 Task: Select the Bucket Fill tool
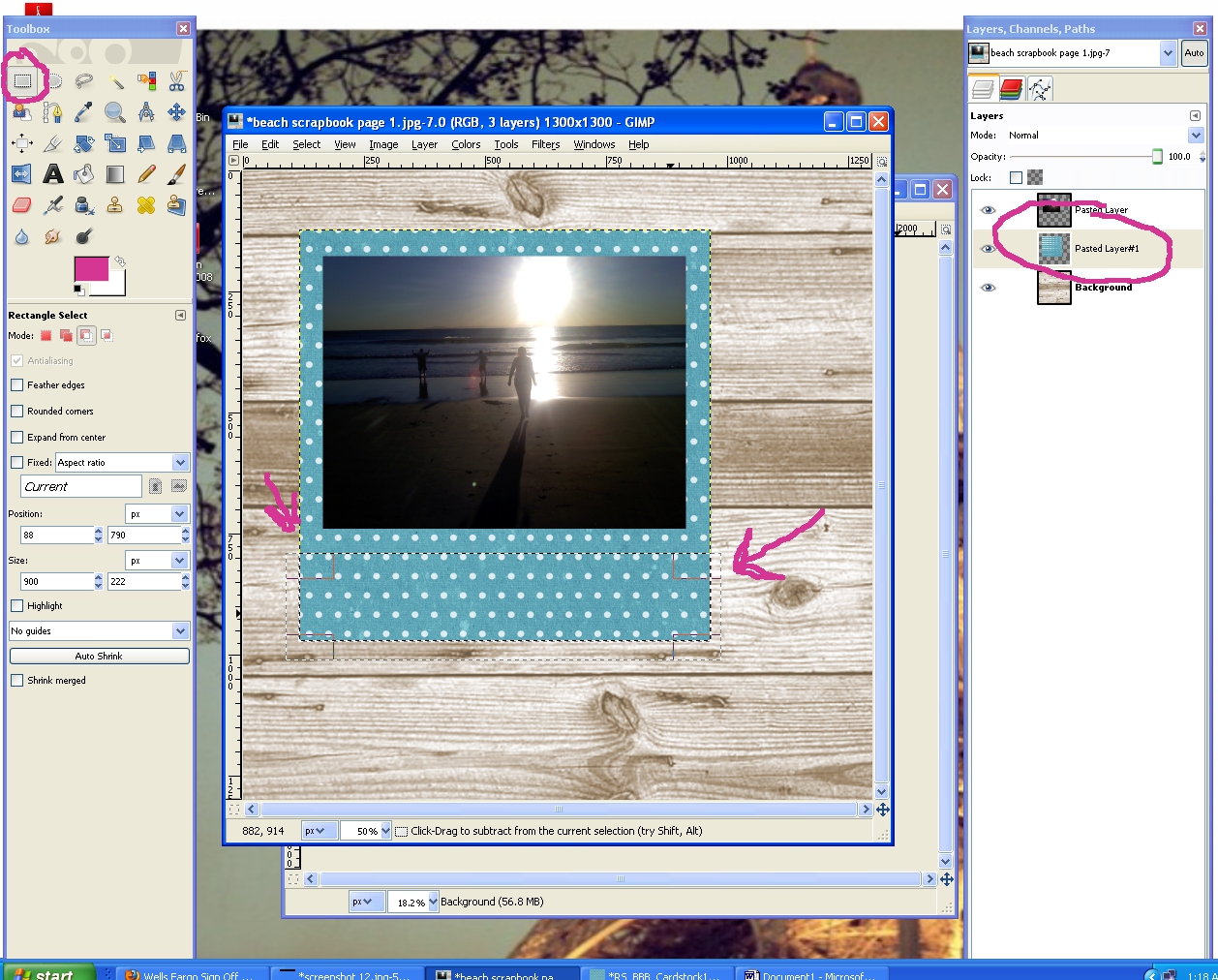84,174
